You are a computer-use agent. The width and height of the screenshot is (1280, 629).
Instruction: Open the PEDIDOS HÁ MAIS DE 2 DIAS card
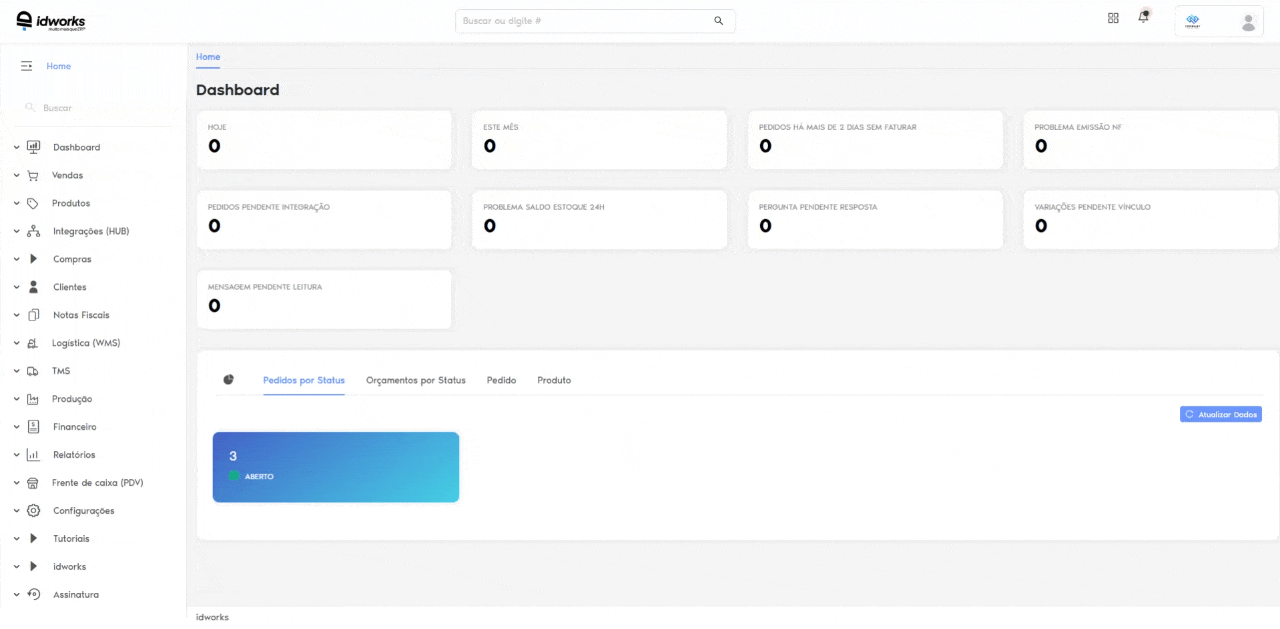875,140
